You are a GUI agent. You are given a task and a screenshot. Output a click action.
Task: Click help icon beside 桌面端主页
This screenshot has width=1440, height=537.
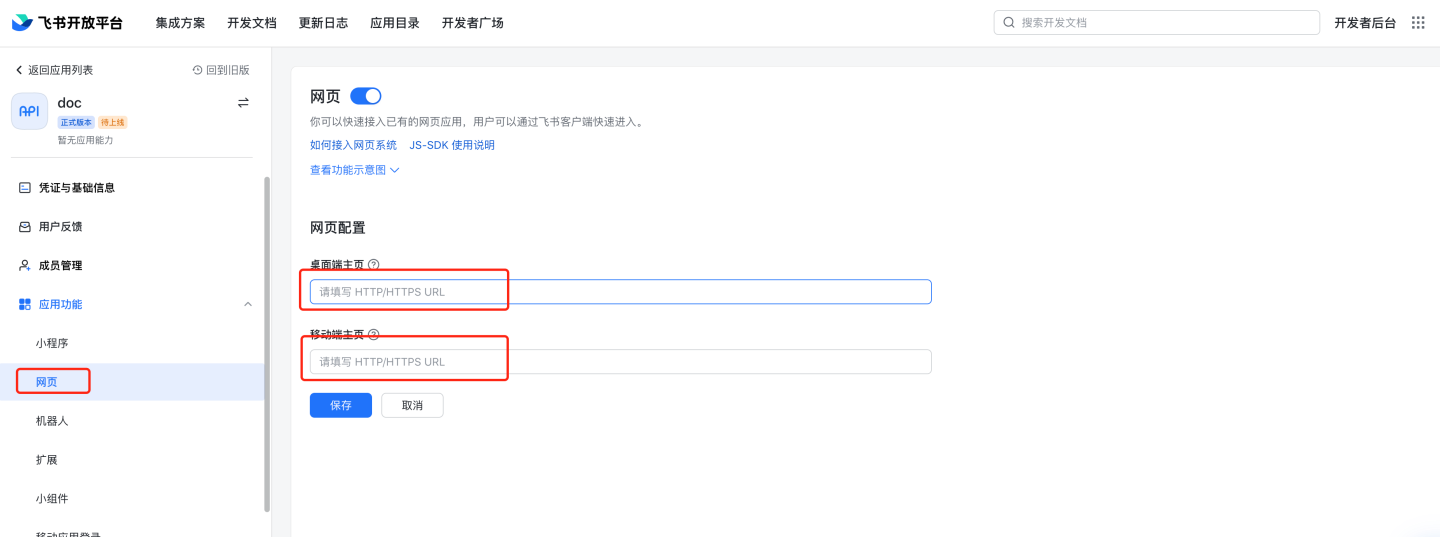coord(374,265)
